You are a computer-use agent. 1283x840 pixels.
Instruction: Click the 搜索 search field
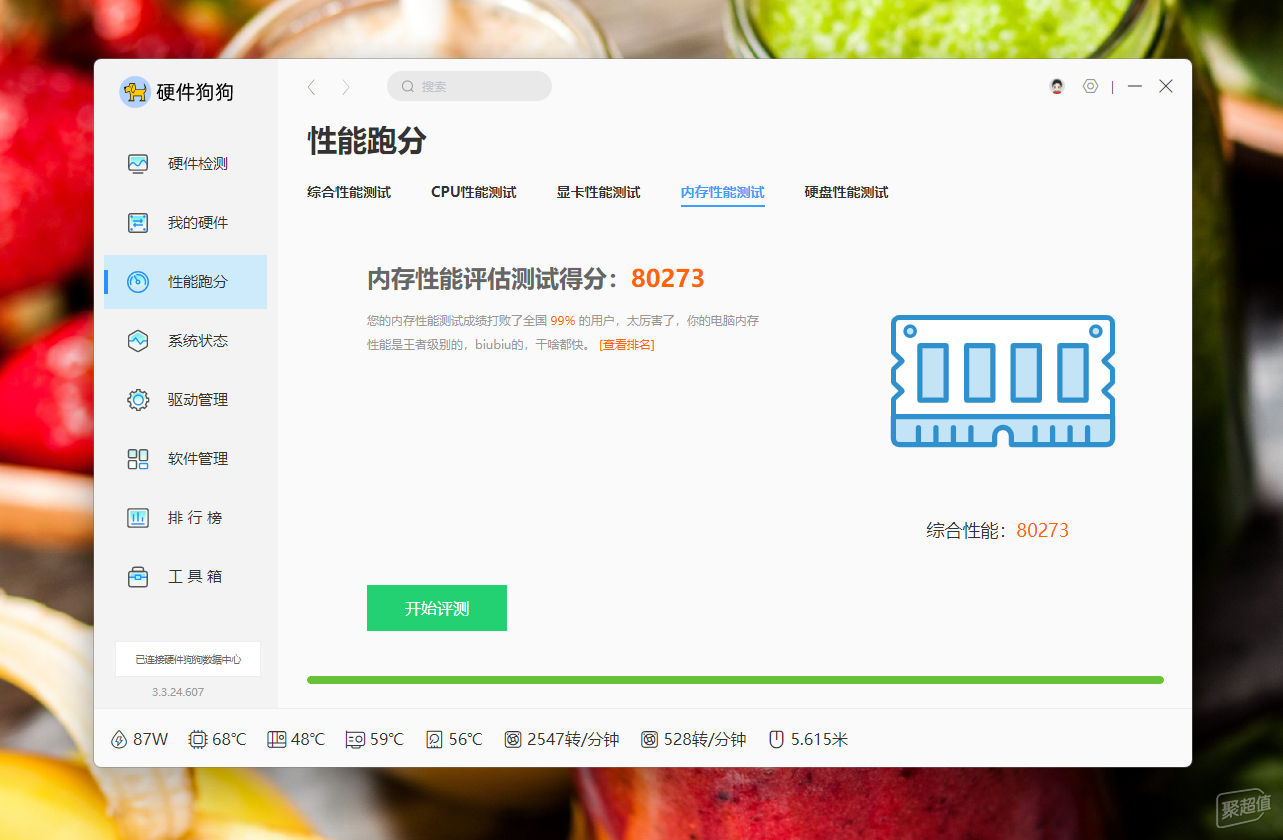pyautogui.click(x=469, y=86)
